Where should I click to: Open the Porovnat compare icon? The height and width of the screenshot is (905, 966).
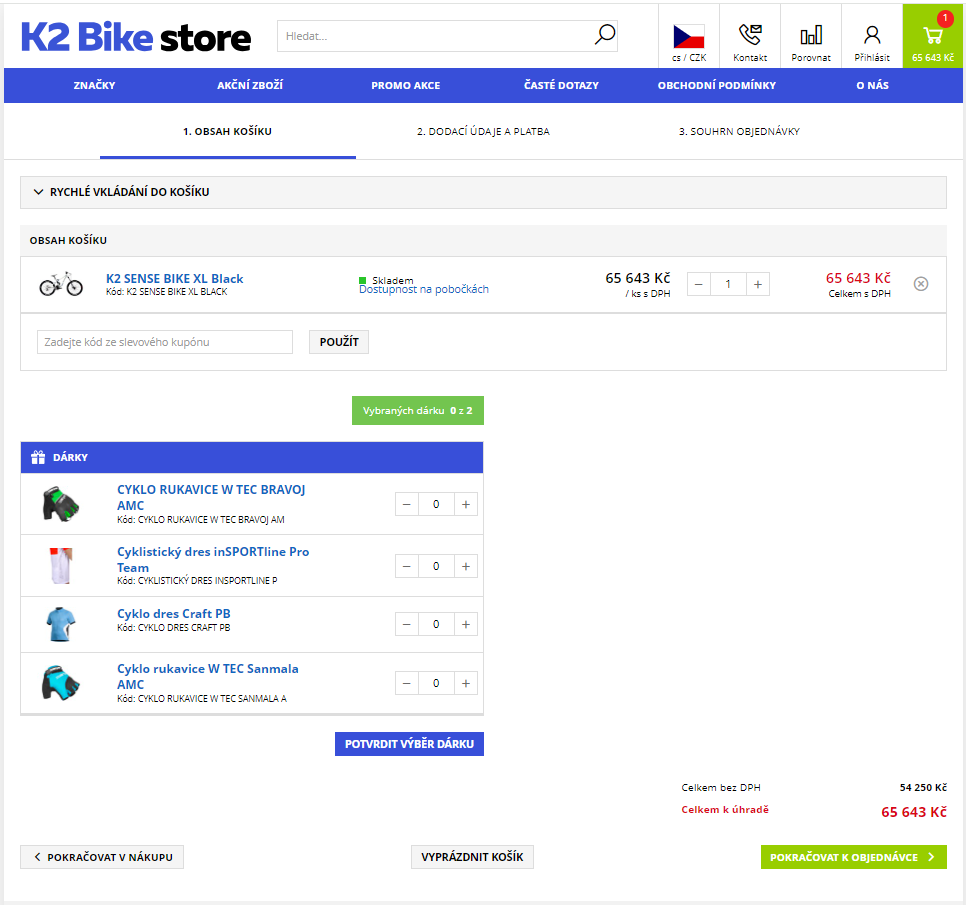(x=811, y=36)
